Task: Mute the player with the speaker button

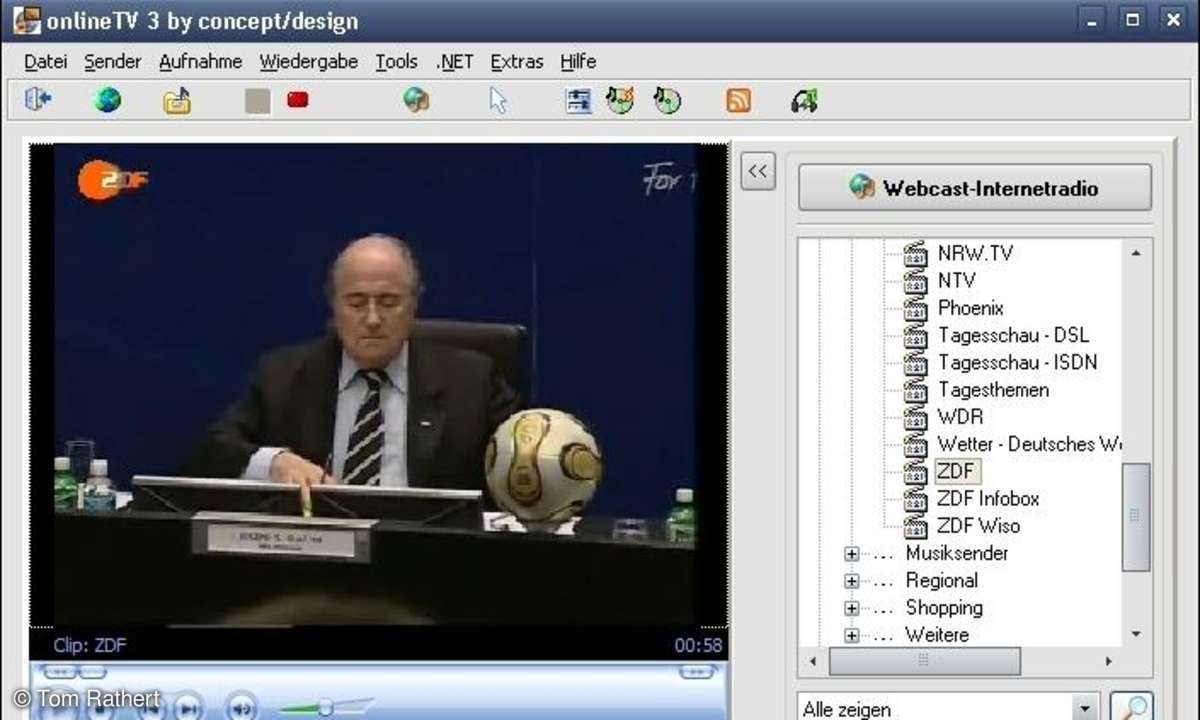Action: (241, 708)
